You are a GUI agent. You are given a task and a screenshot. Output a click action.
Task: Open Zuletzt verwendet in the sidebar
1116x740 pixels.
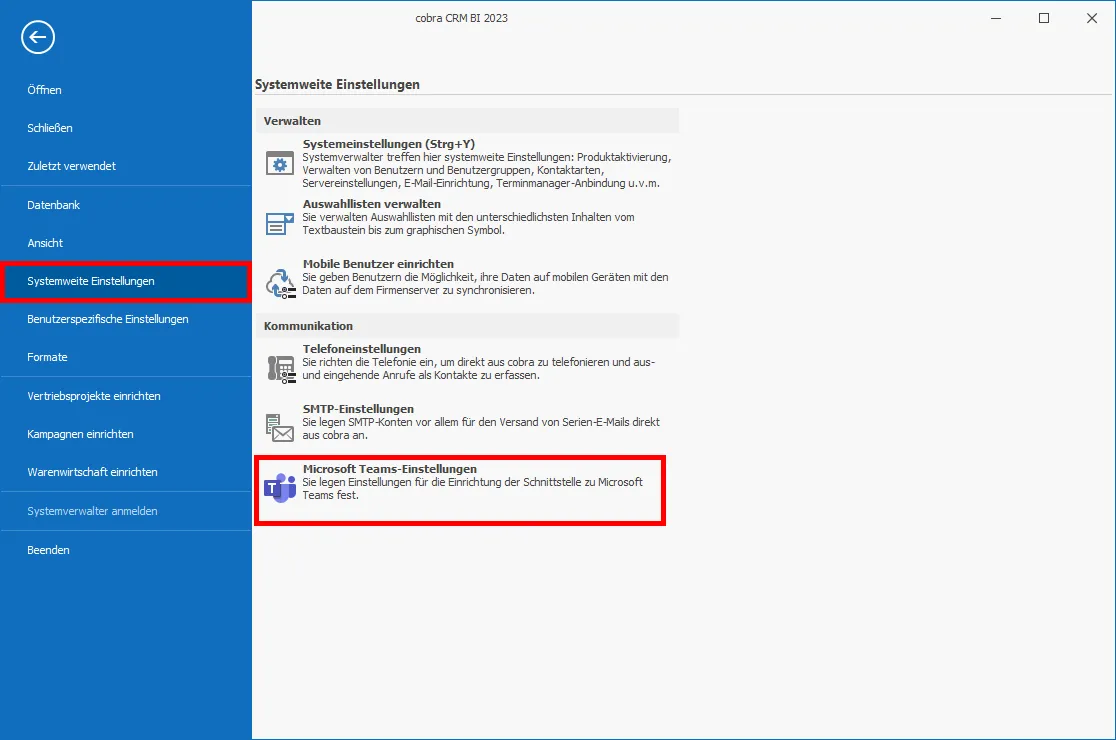(x=71, y=166)
